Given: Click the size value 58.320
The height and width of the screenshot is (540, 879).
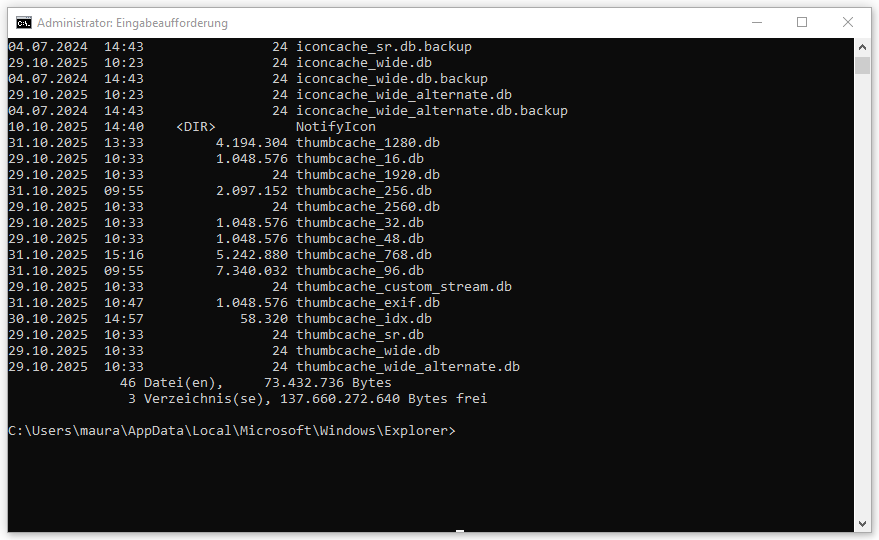Looking at the screenshot, I should [x=264, y=319].
